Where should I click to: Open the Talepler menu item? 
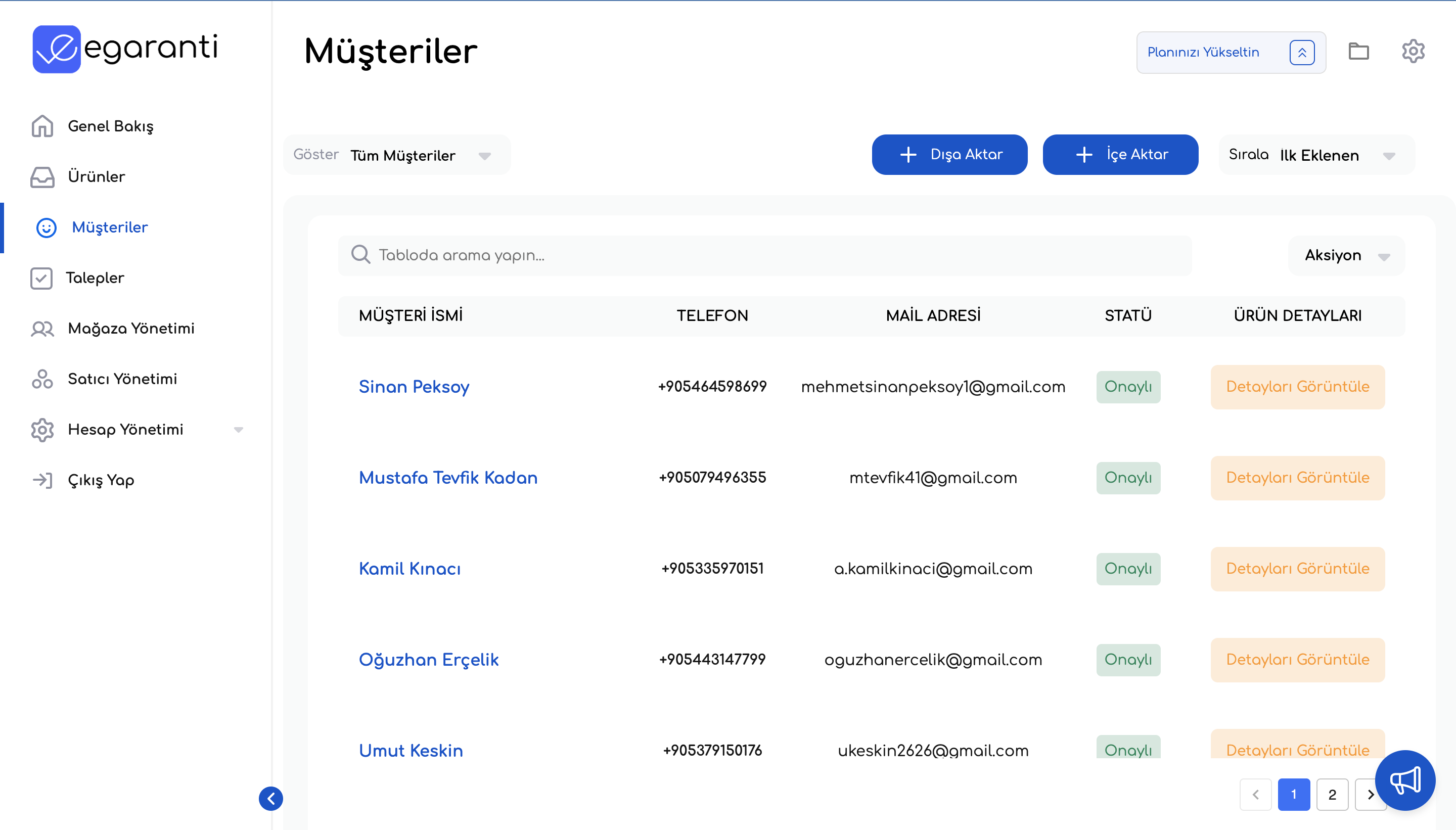[95, 278]
